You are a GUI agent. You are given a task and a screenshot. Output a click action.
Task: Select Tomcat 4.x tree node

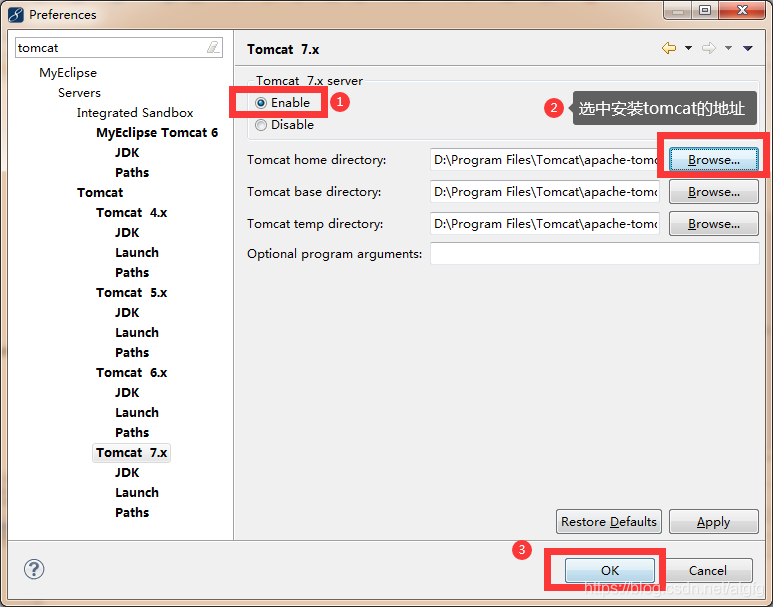pyautogui.click(x=132, y=213)
